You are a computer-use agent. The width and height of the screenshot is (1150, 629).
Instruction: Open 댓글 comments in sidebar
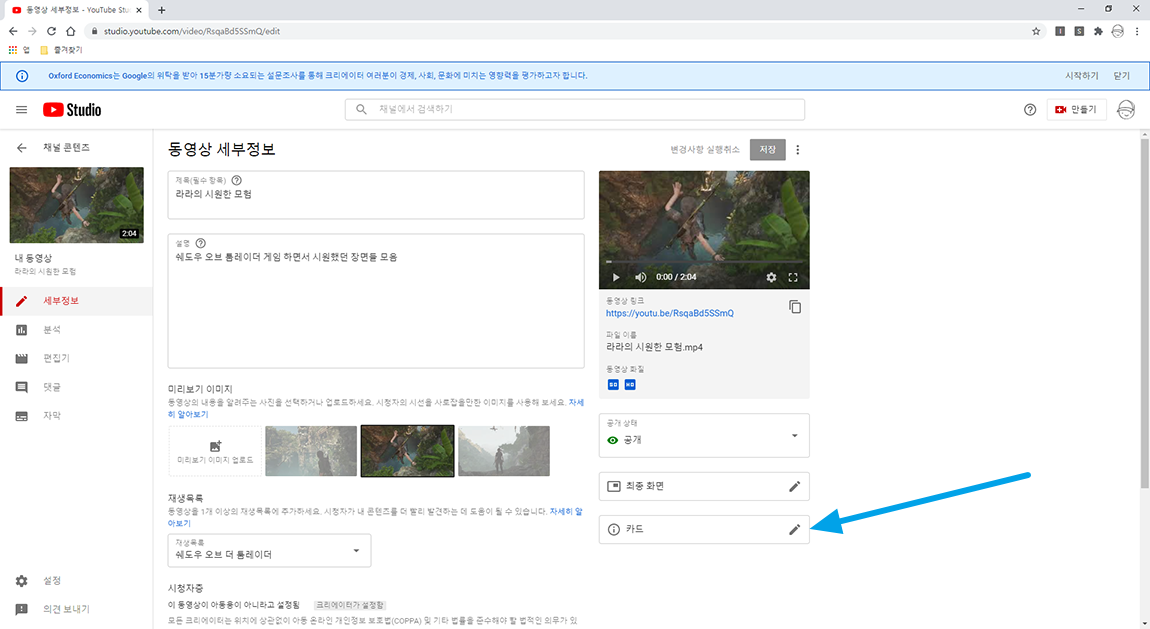pos(76,386)
